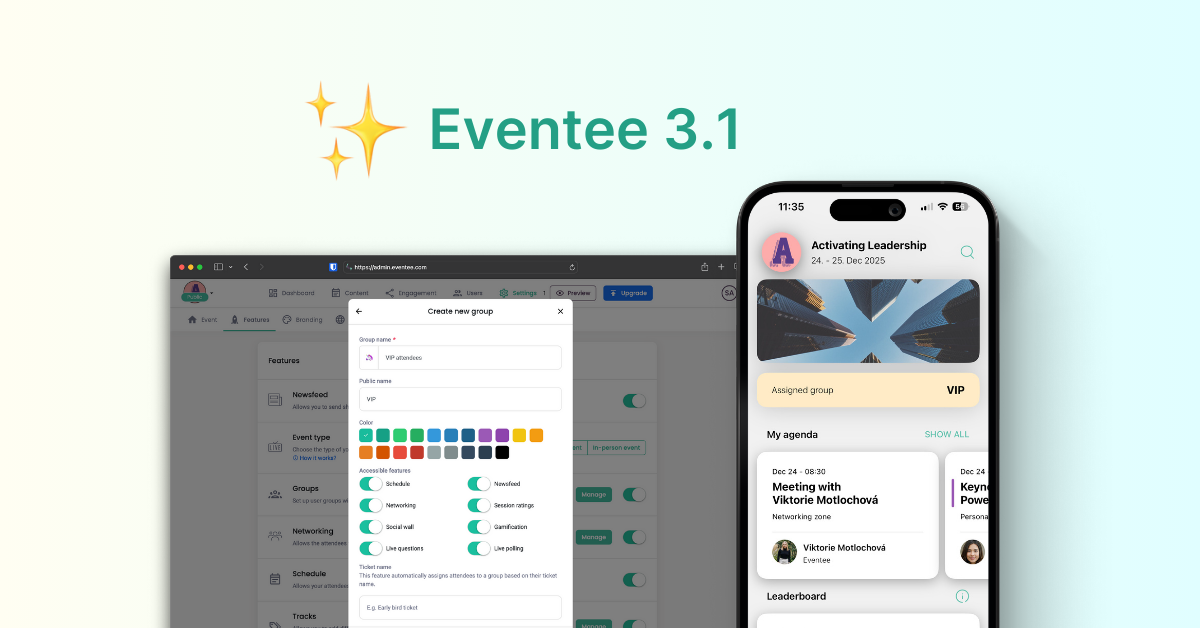
Task: Disable the Gamification toggle
Action: pyautogui.click(x=479, y=527)
